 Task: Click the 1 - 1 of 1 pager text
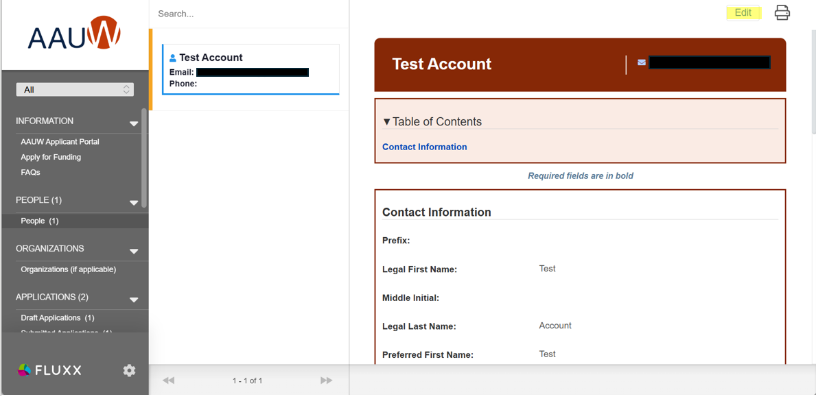click(247, 381)
